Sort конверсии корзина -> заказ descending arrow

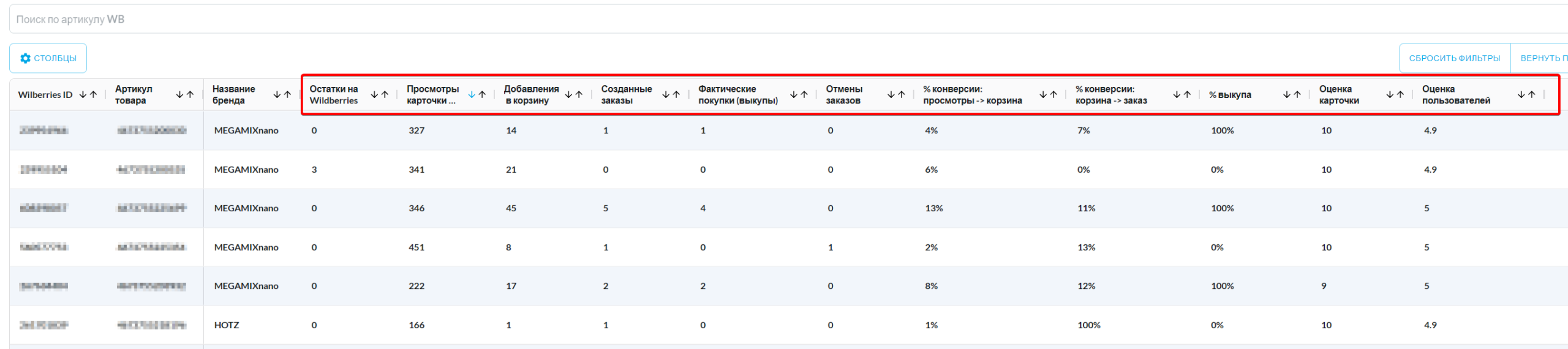click(x=1177, y=95)
